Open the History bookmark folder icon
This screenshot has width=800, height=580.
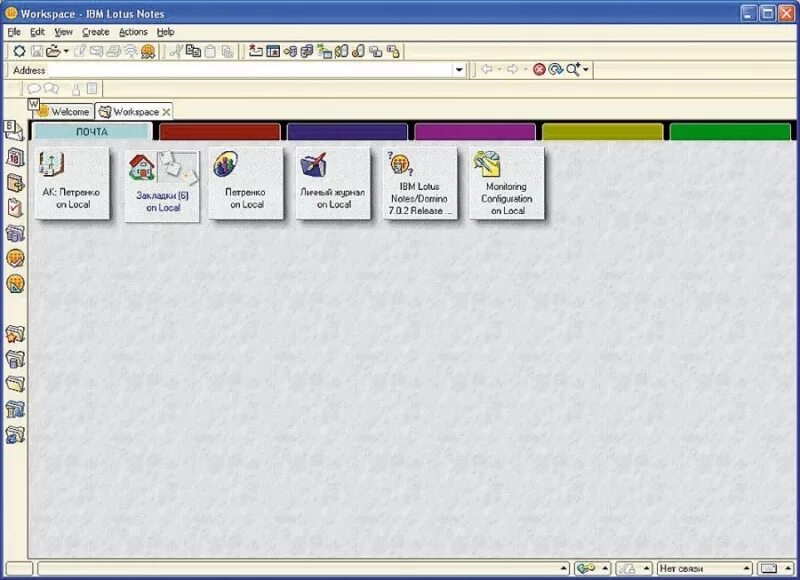15,410
